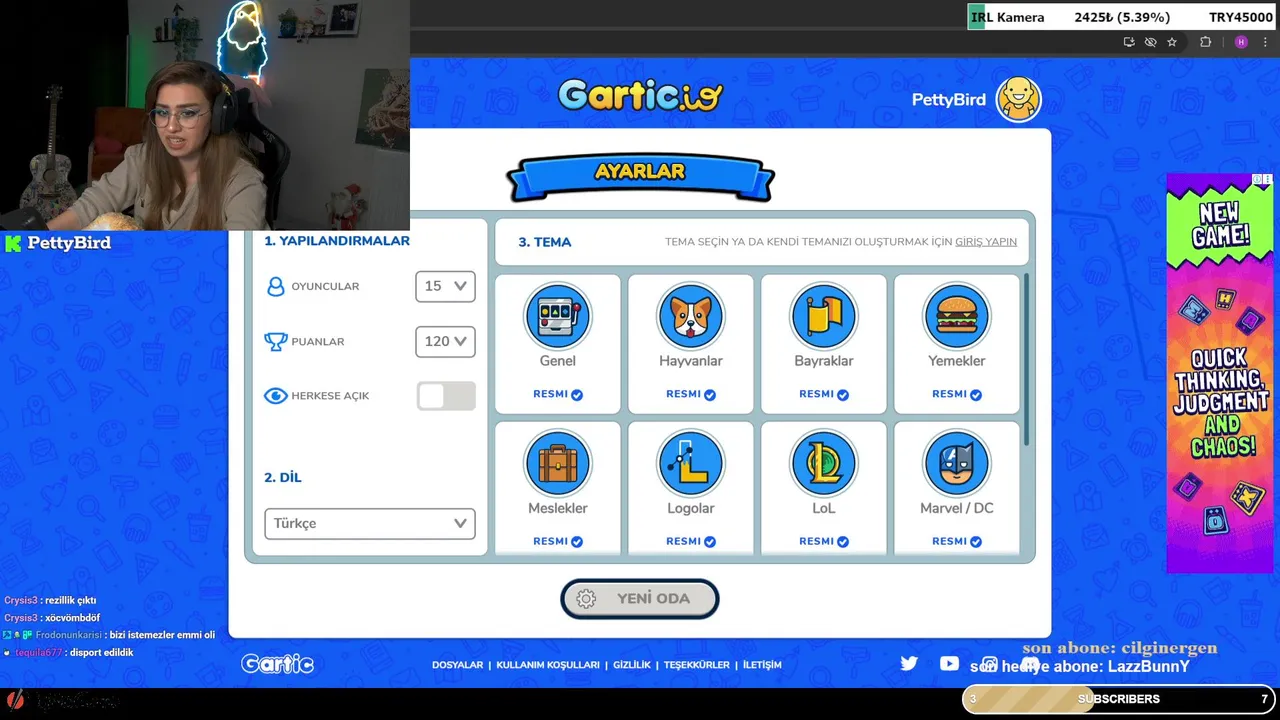Click chat message 'rezillik çıktı'
The height and width of the screenshot is (720, 1280).
click(71, 600)
